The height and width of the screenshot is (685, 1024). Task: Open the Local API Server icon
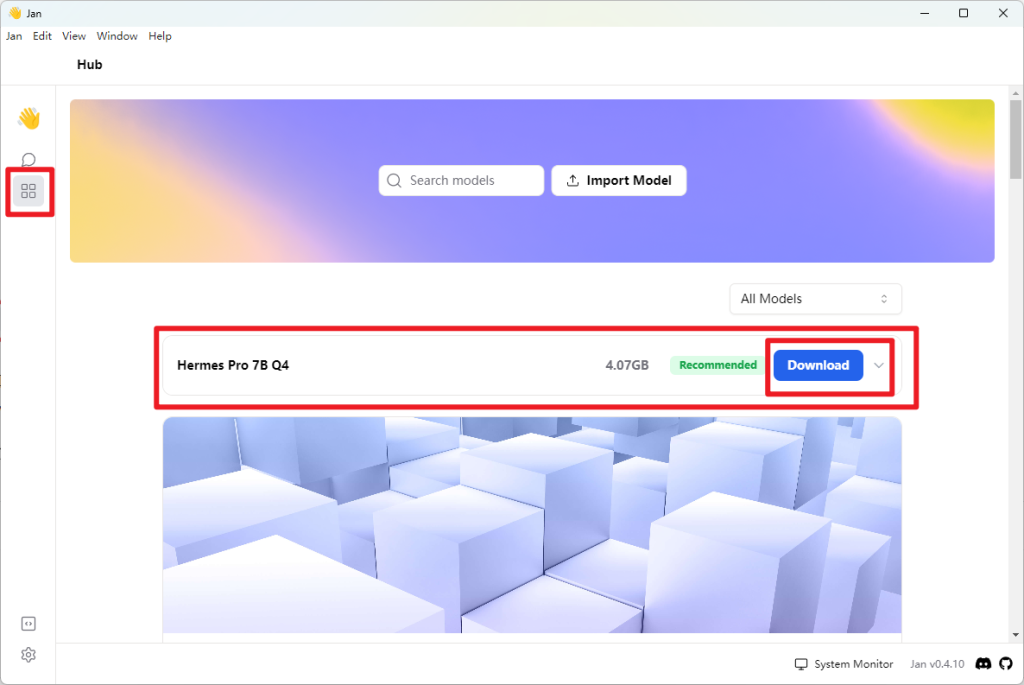pos(28,624)
